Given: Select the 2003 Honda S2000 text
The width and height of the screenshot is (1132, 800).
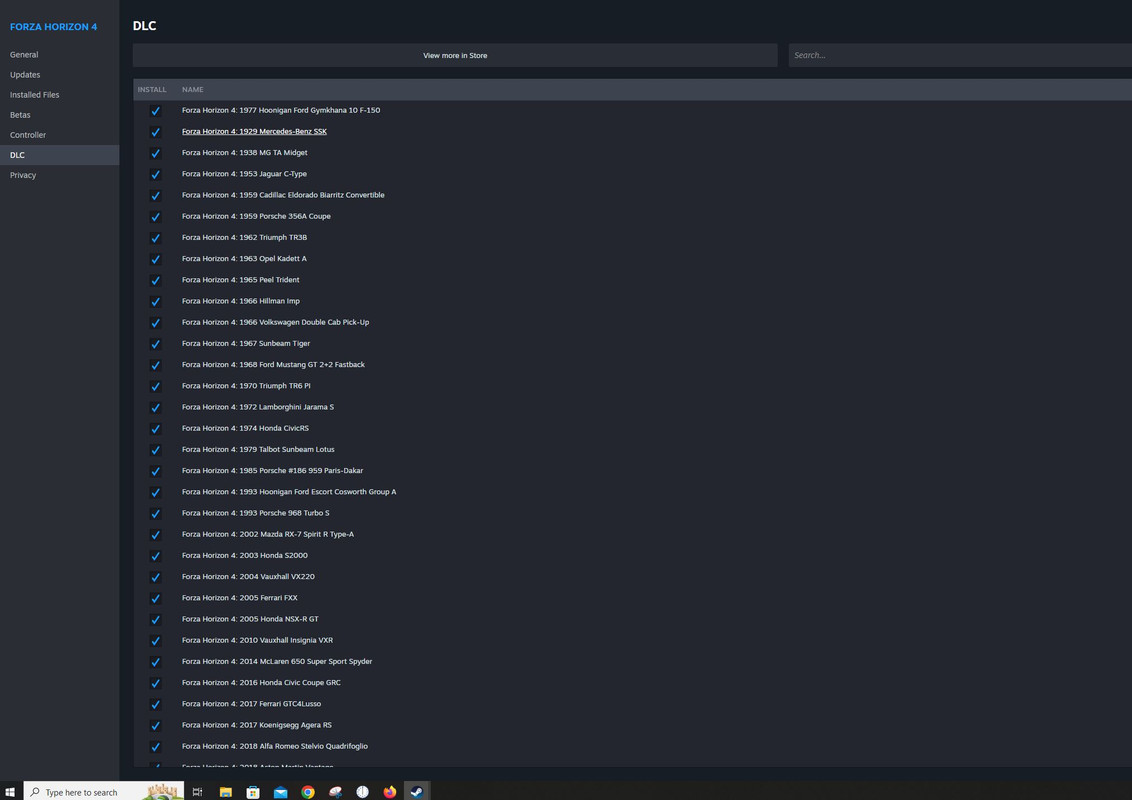Looking at the screenshot, I should [x=245, y=555].
